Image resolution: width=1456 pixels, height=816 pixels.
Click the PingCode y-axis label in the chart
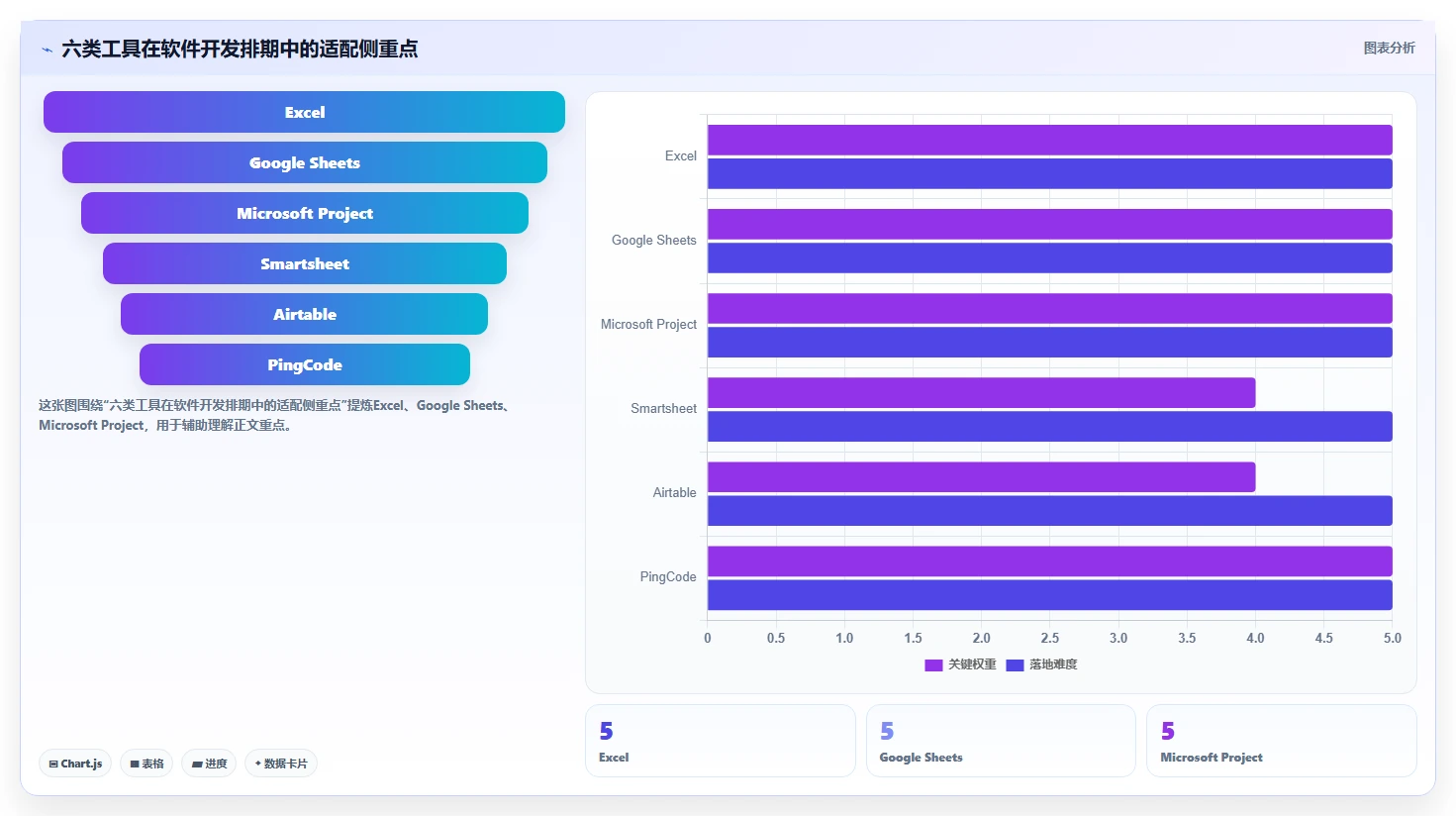click(x=667, y=577)
